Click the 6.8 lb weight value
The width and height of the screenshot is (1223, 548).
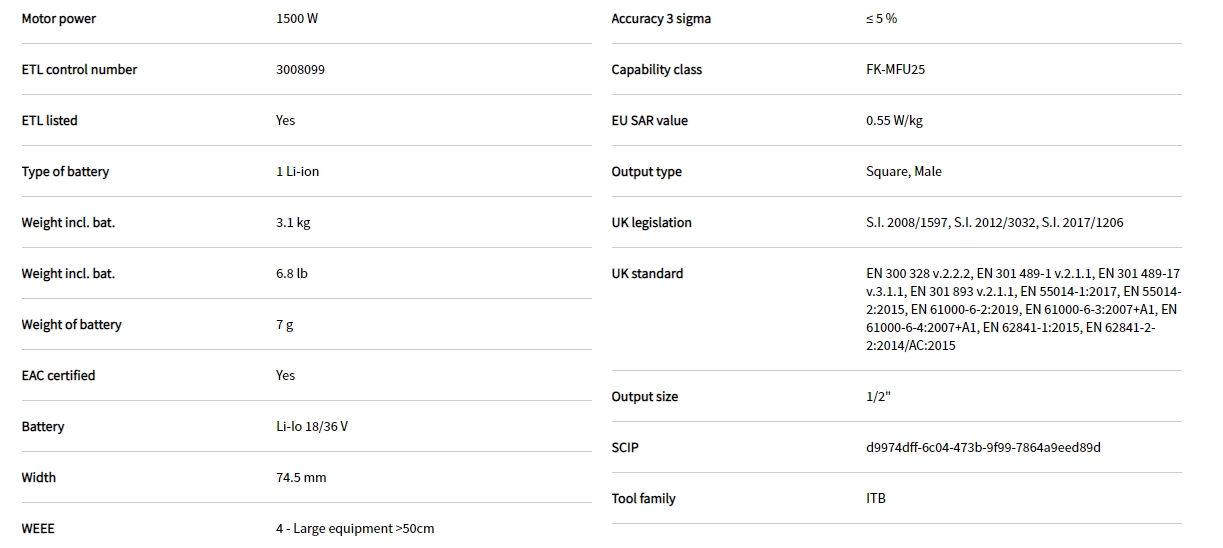[292, 274]
